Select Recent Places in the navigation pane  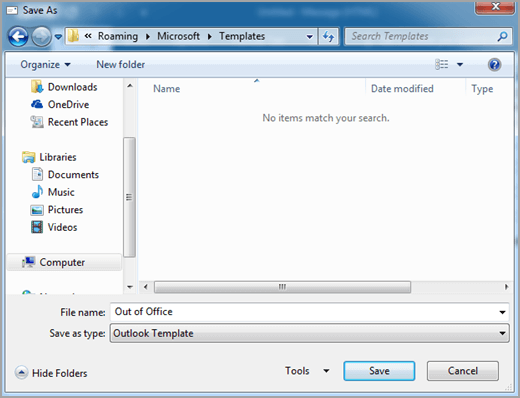pyautogui.click(x=78, y=122)
